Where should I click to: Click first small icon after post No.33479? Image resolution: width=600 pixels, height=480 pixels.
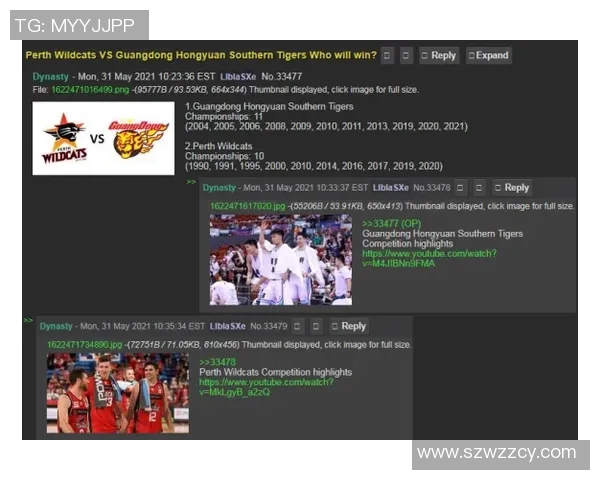(297, 326)
